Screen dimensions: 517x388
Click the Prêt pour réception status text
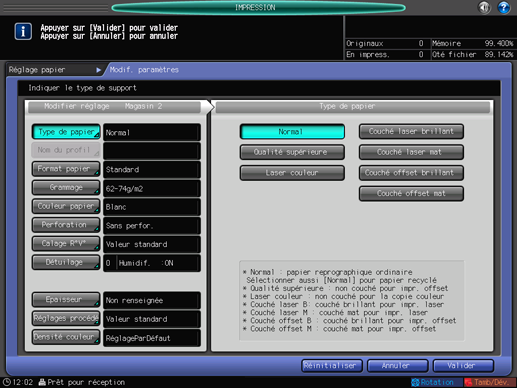click(x=86, y=382)
